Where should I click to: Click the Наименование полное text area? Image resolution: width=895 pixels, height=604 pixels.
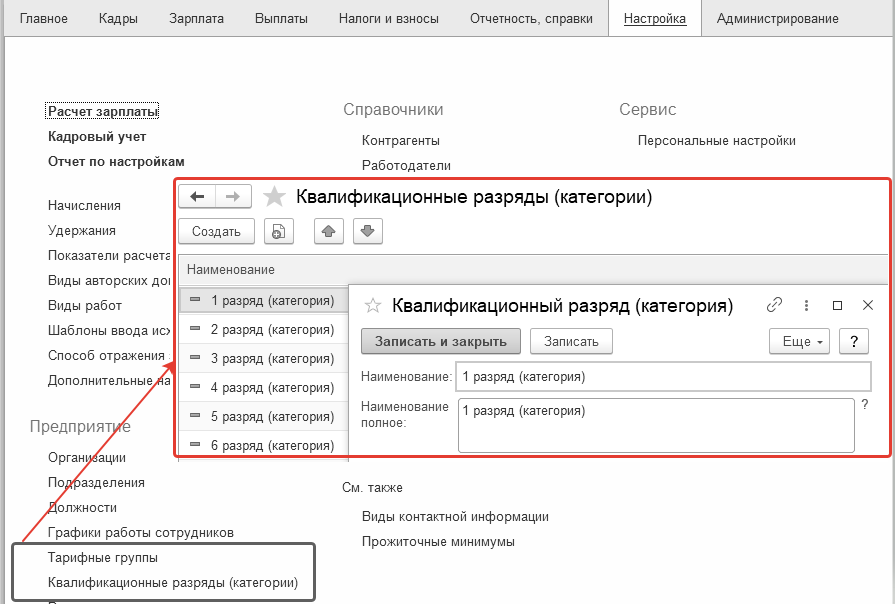click(656, 425)
